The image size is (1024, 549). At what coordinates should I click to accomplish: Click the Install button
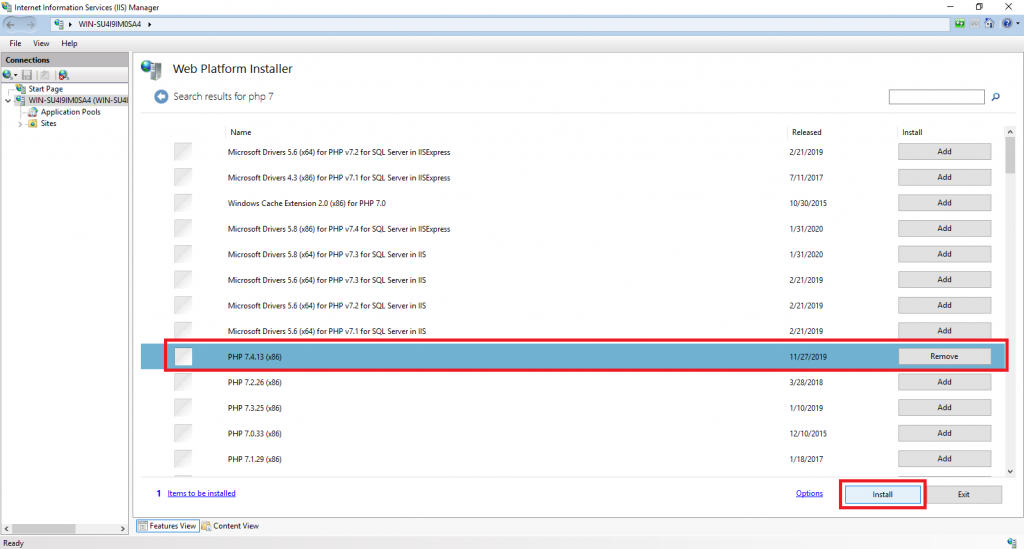pos(882,494)
